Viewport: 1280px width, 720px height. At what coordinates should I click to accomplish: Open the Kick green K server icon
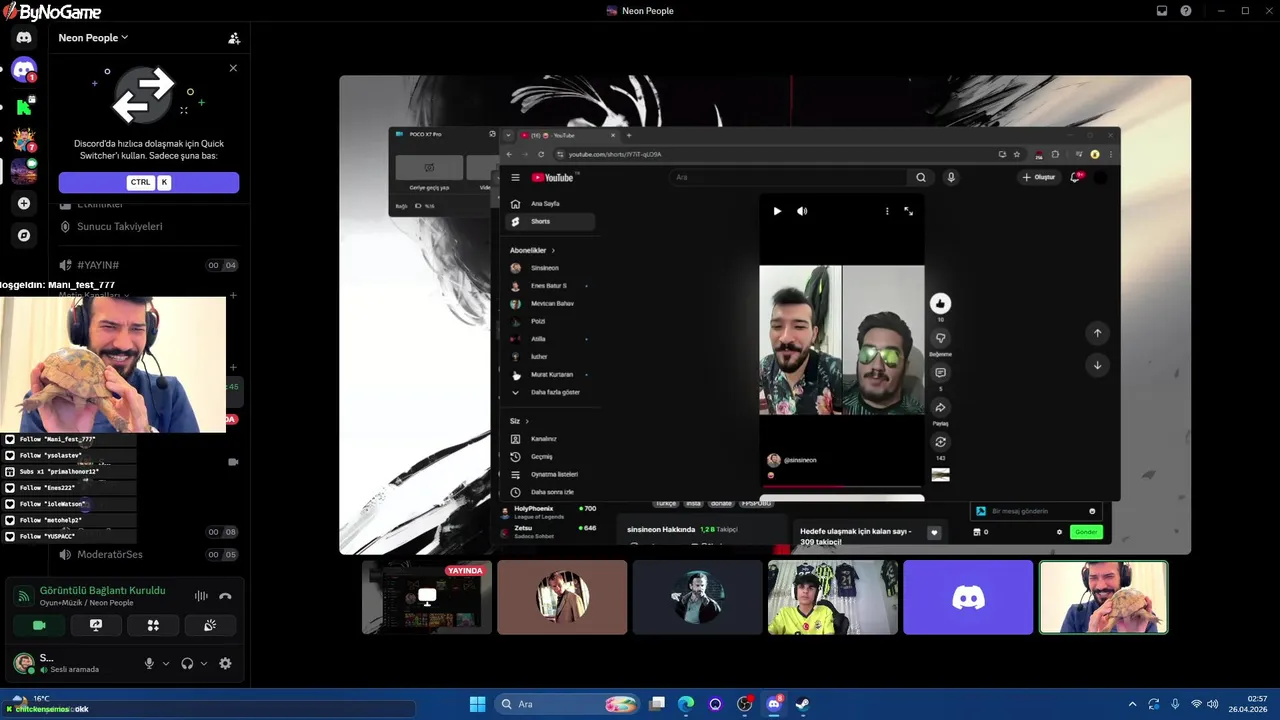tap(24, 105)
